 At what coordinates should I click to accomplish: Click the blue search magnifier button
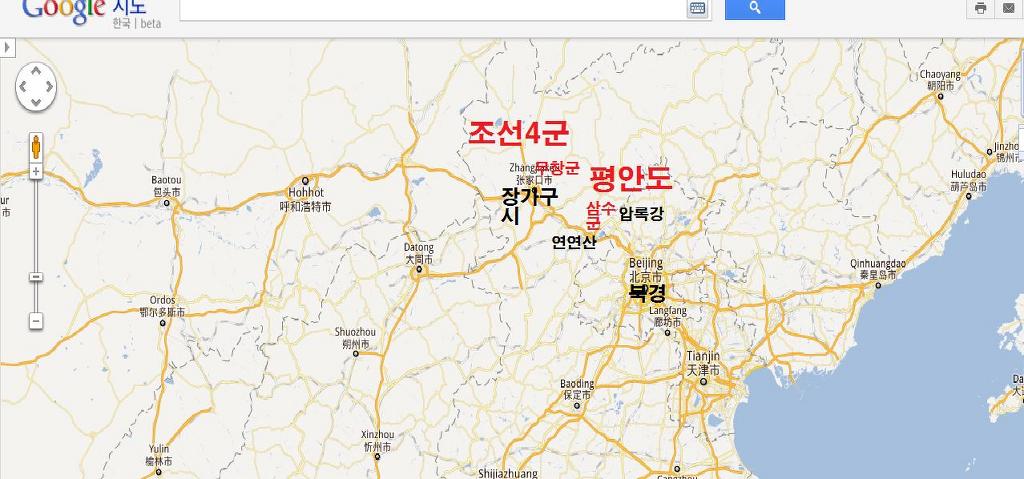(x=755, y=8)
